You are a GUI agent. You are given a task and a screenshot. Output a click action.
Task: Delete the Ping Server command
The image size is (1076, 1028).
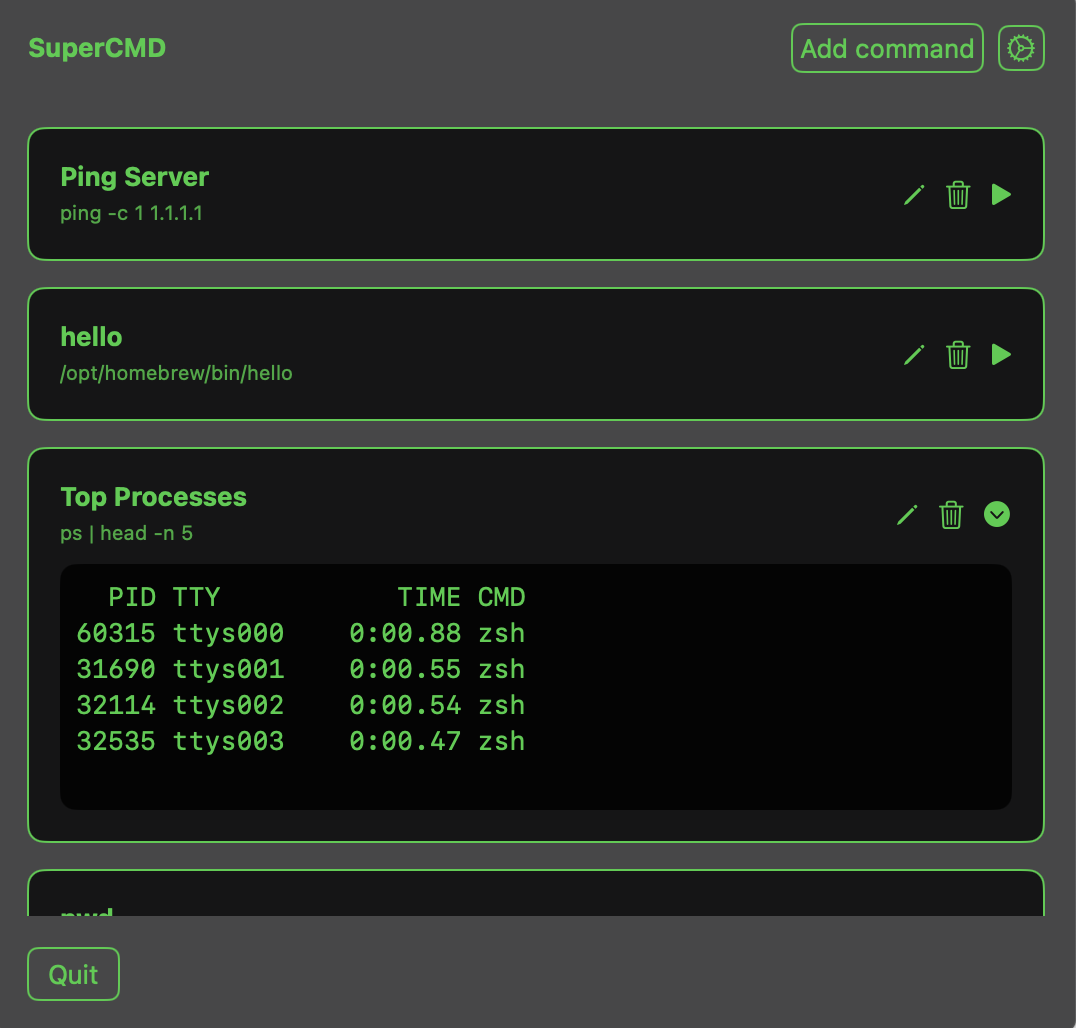pyautogui.click(x=958, y=195)
